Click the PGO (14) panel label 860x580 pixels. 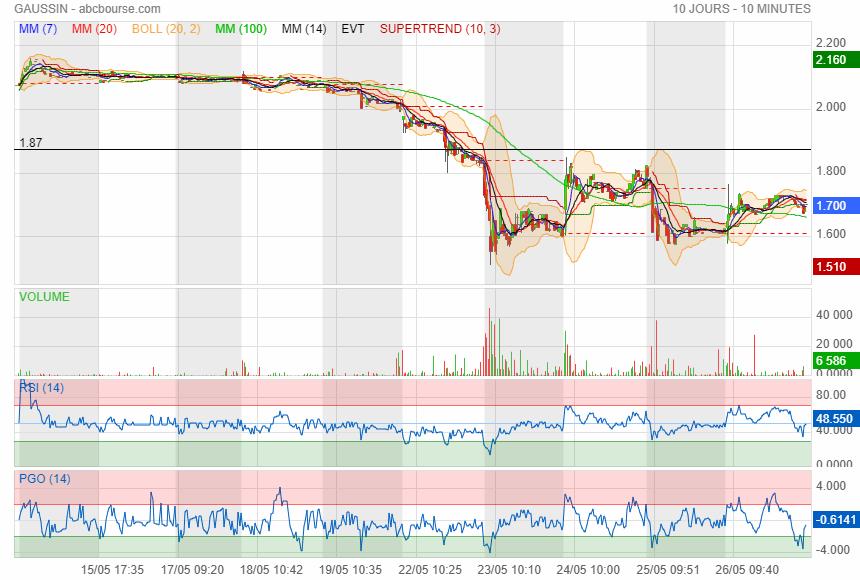(x=45, y=479)
